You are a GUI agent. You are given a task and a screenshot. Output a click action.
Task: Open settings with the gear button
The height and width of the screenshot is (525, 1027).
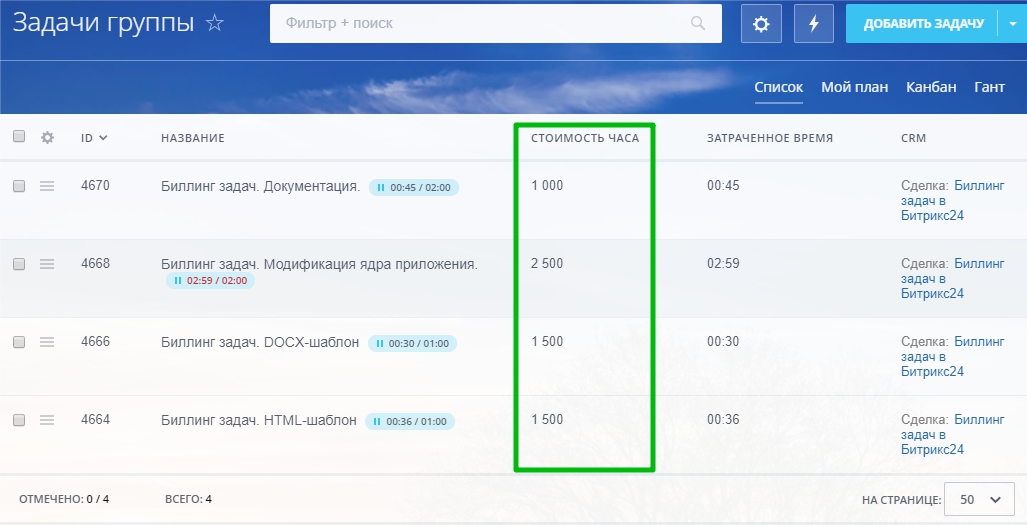(x=761, y=24)
